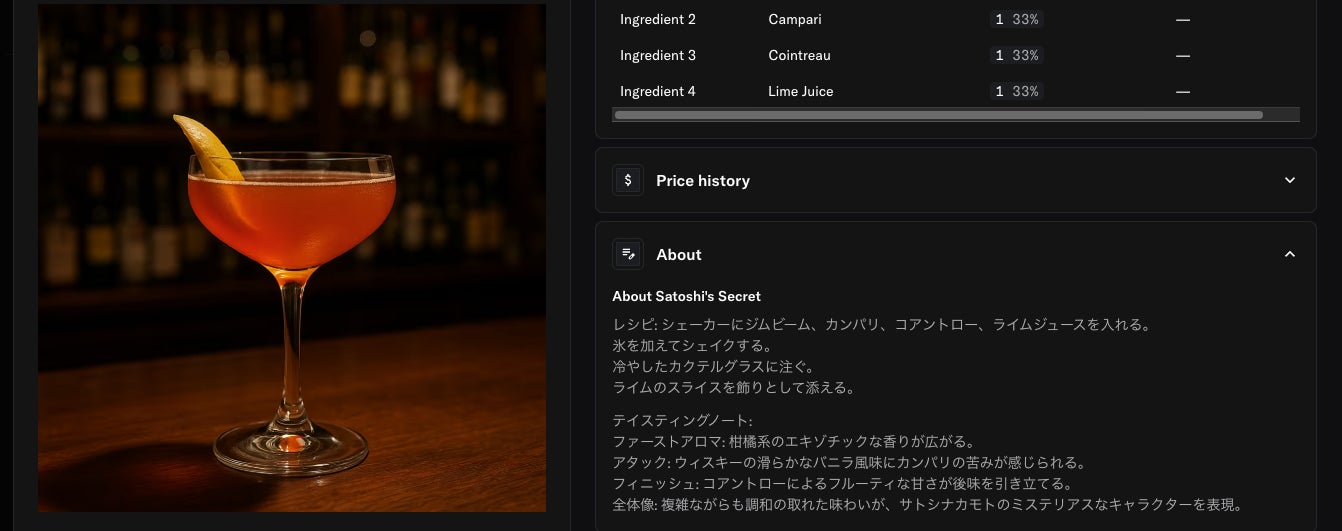Click the "About Satoshi's Secret" subheading

tap(687, 296)
